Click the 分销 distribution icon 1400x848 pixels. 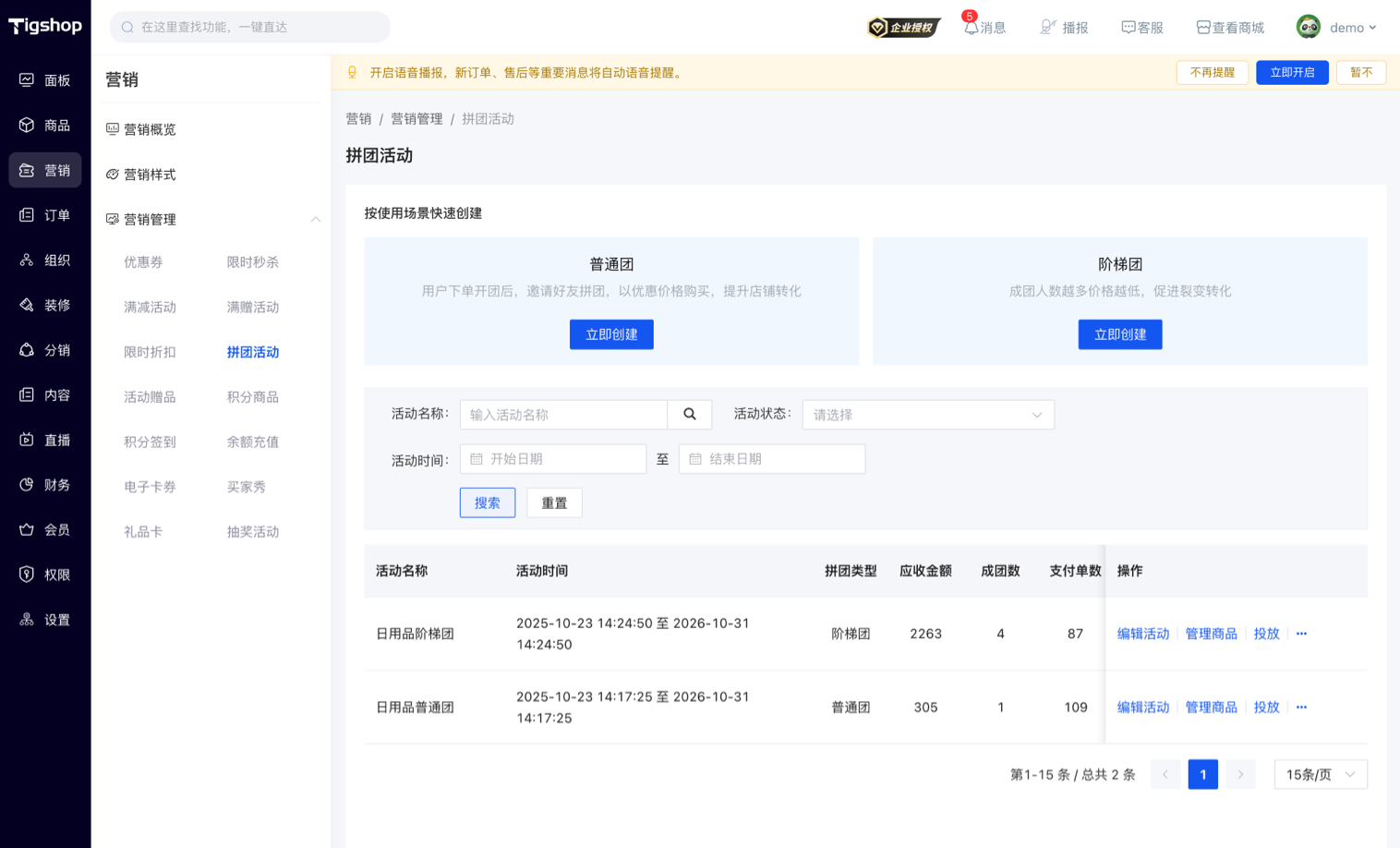(x=27, y=350)
